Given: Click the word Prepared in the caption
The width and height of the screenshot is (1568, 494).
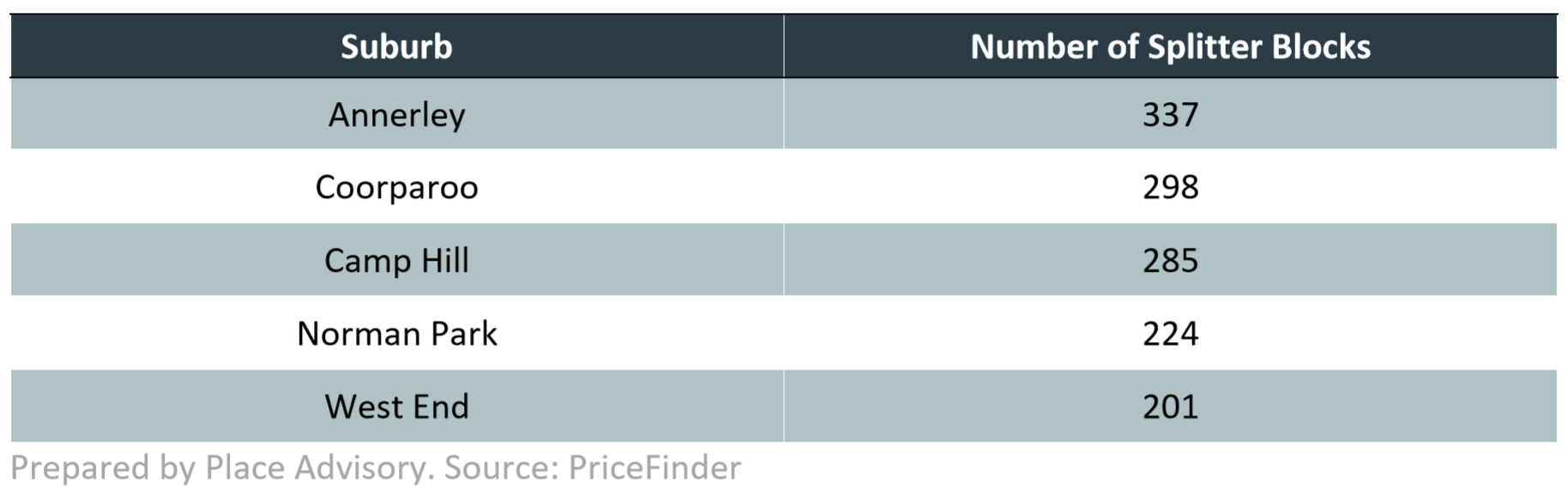Looking at the screenshot, I should point(81,467).
